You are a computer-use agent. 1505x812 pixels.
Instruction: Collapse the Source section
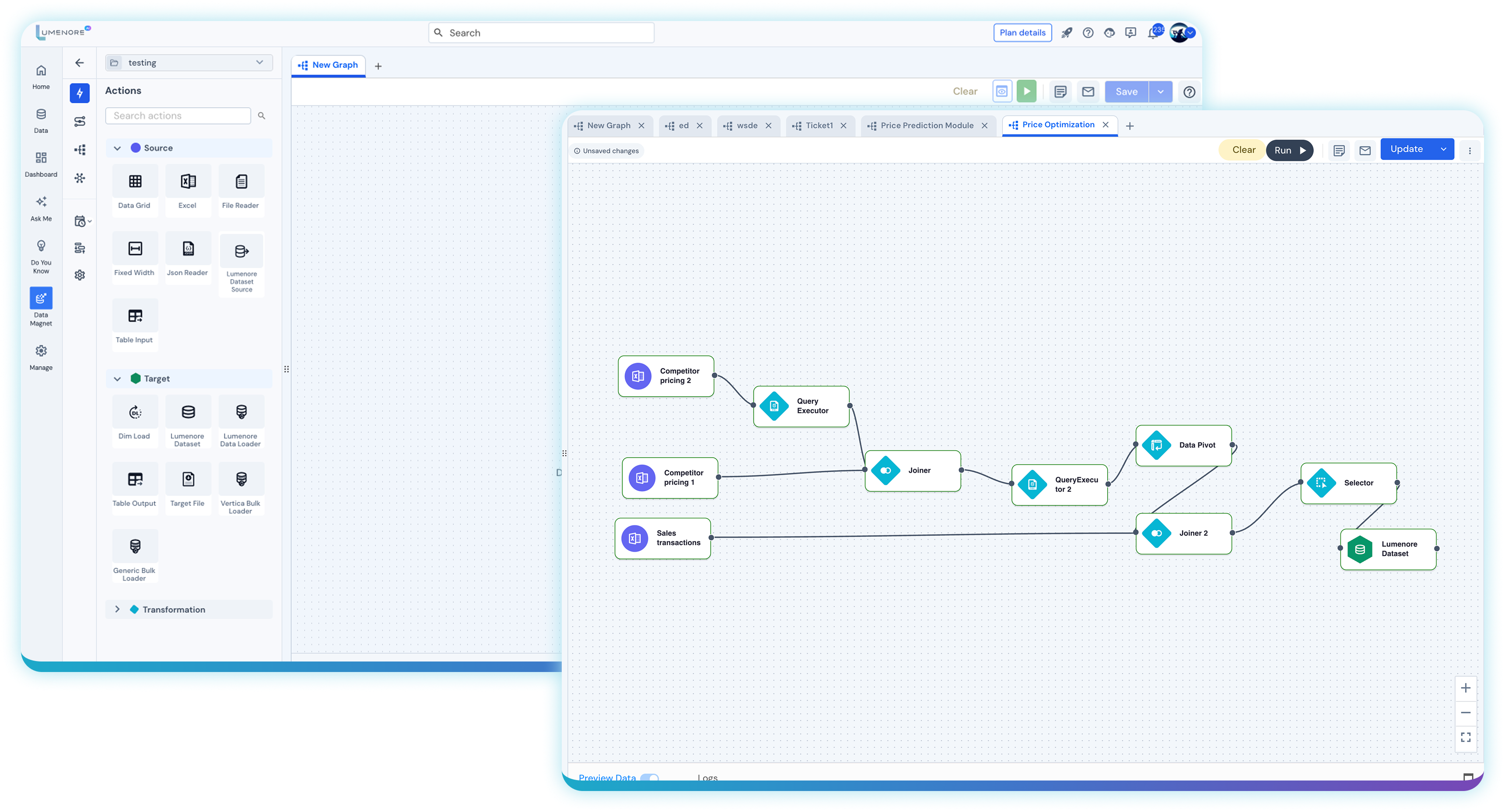[x=117, y=148]
